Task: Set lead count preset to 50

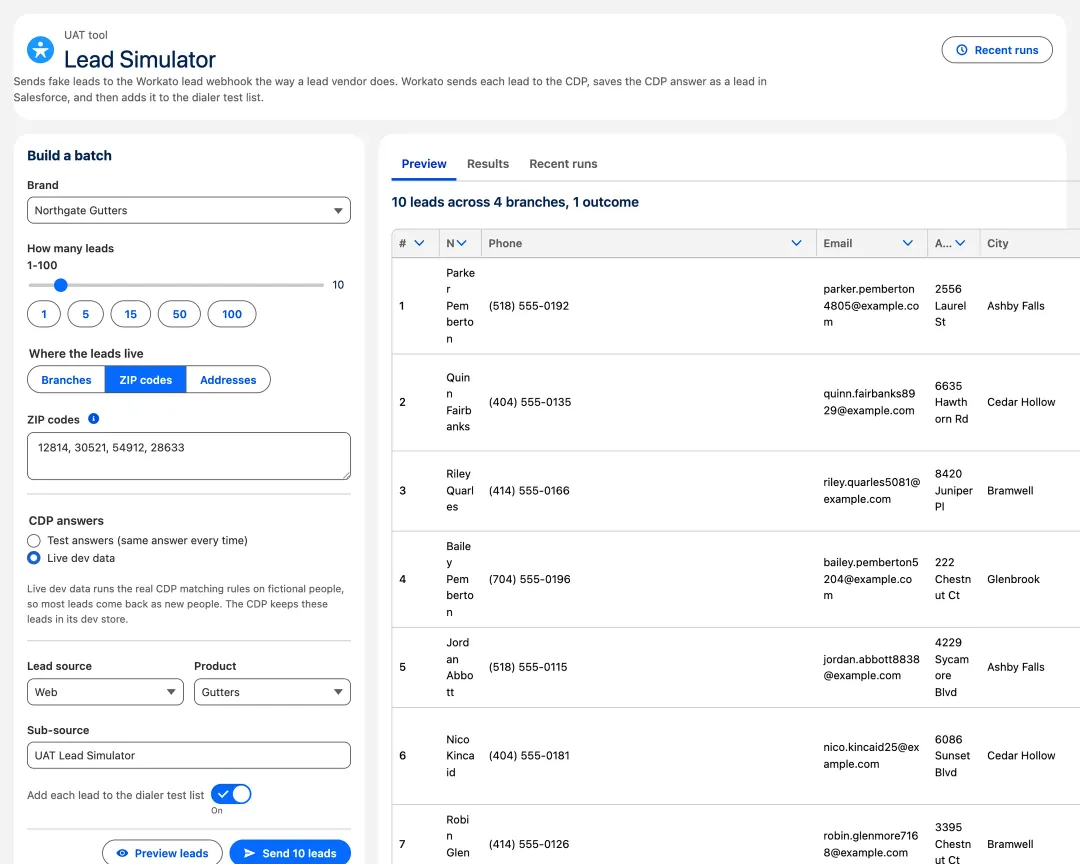Action: tap(179, 314)
